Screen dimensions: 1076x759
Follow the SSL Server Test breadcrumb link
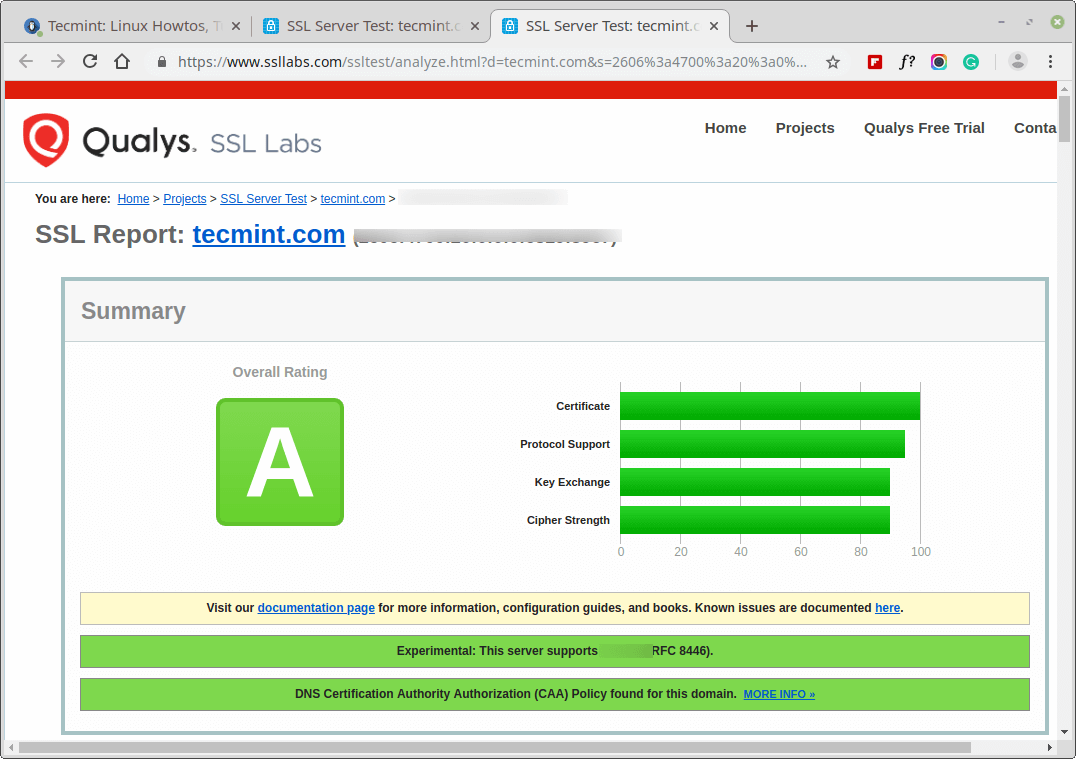(x=264, y=198)
